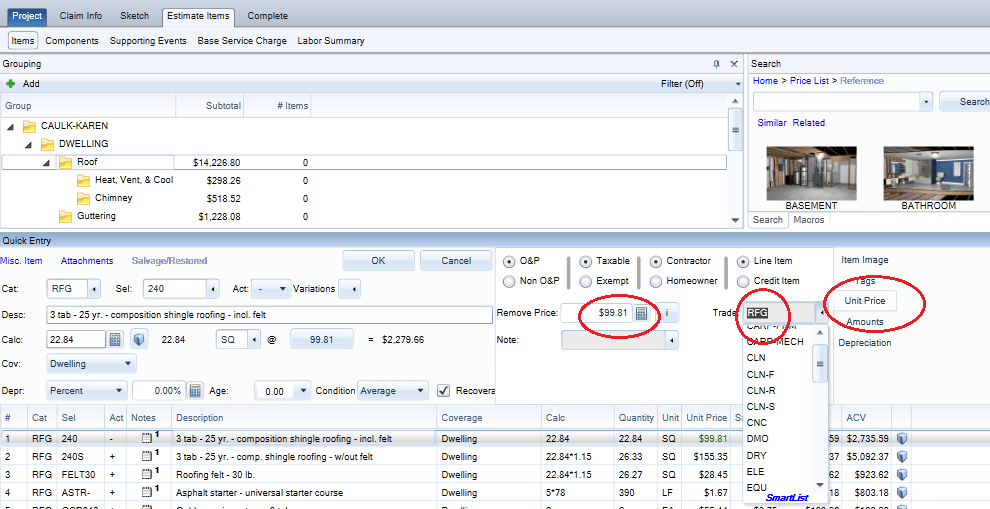Switch to the Complete tab
The height and width of the screenshot is (509, 990).
(268, 16)
